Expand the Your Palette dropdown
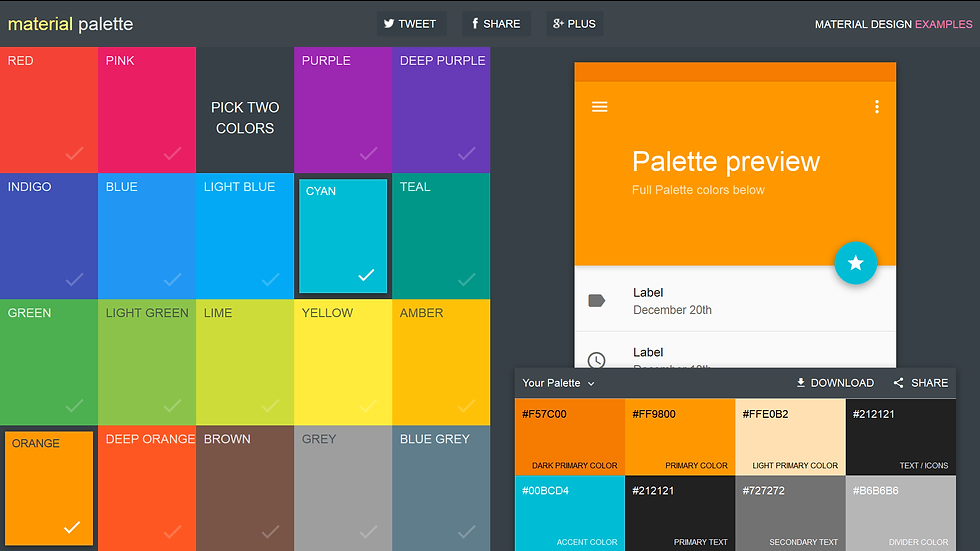This screenshot has height=551, width=980. pos(558,383)
